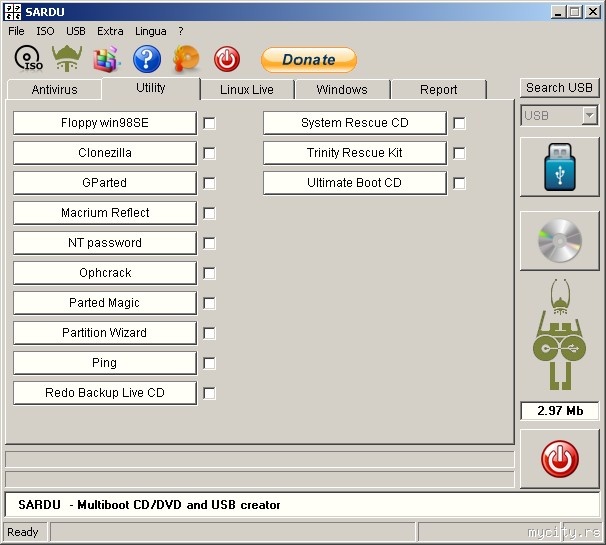Image resolution: width=606 pixels, height=545 pixels.
Task: Click the colorful cubes toolbar icon
Action: point(107,59)
